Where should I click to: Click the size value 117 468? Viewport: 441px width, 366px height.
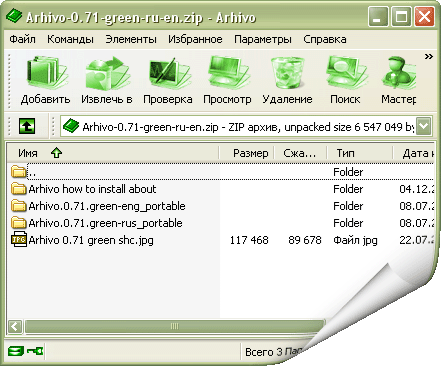click(249, 240)
